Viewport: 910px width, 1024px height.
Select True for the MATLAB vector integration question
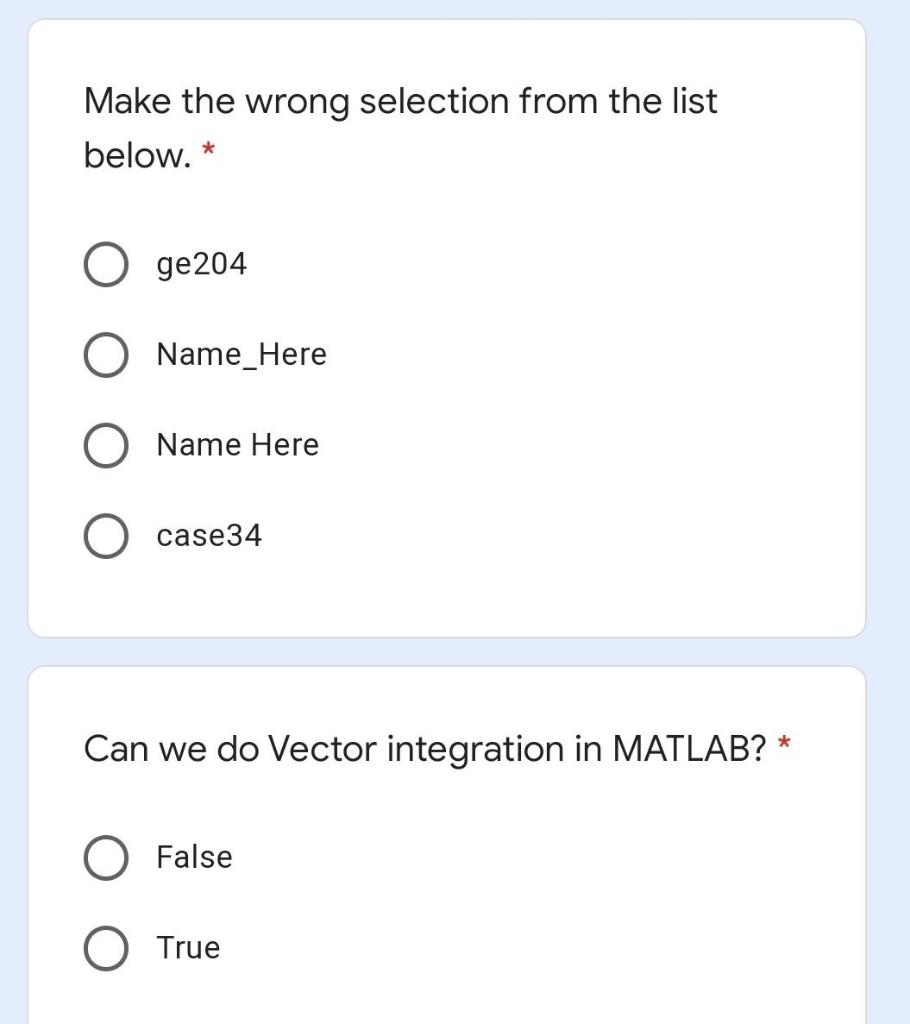pos(106,947)
